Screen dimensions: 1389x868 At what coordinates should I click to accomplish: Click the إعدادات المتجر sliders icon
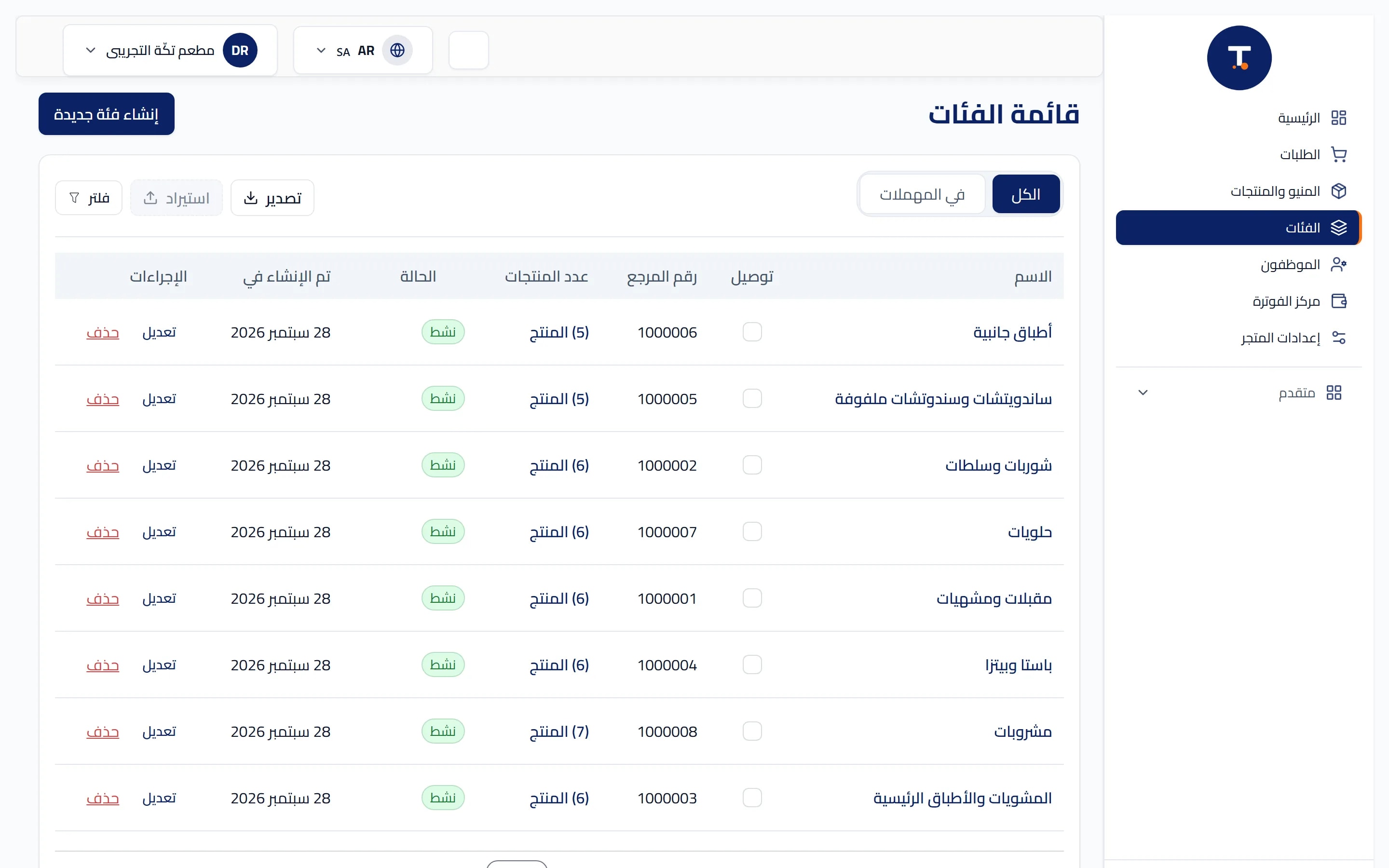1338,338
